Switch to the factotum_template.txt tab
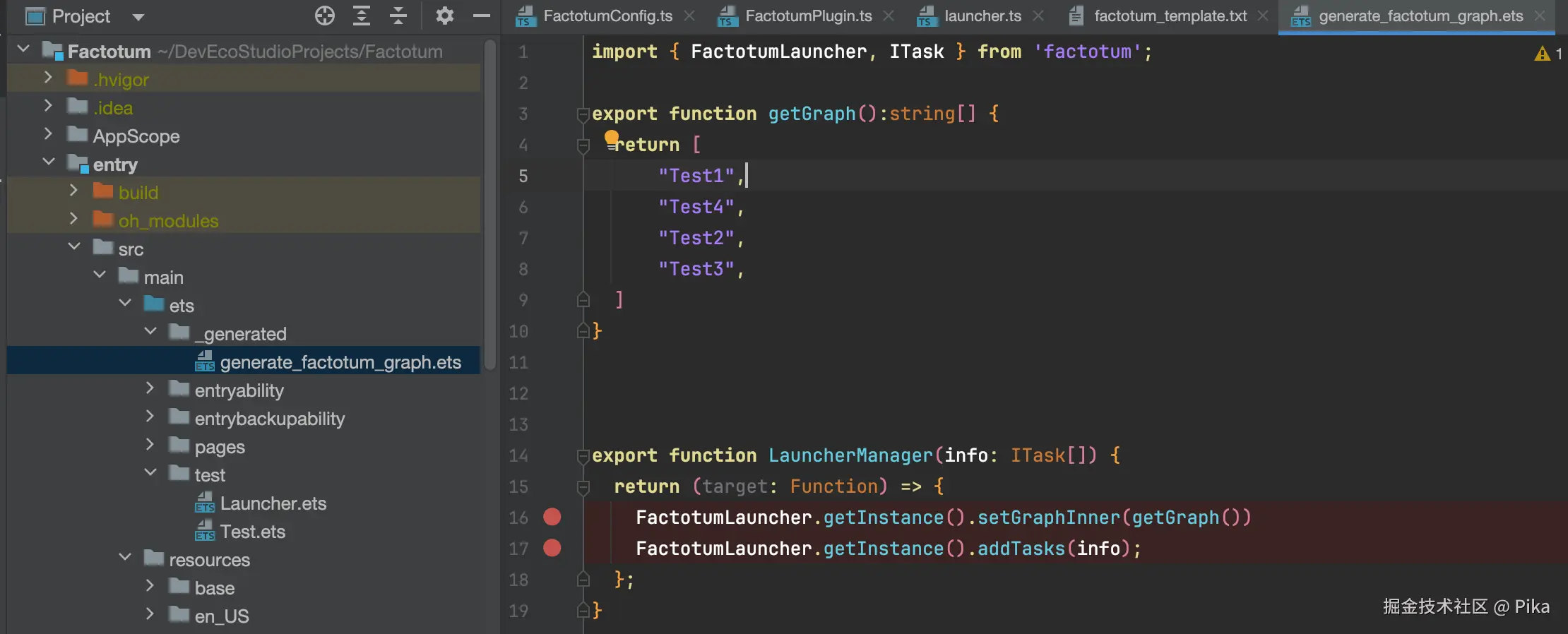 point(1170,16)
